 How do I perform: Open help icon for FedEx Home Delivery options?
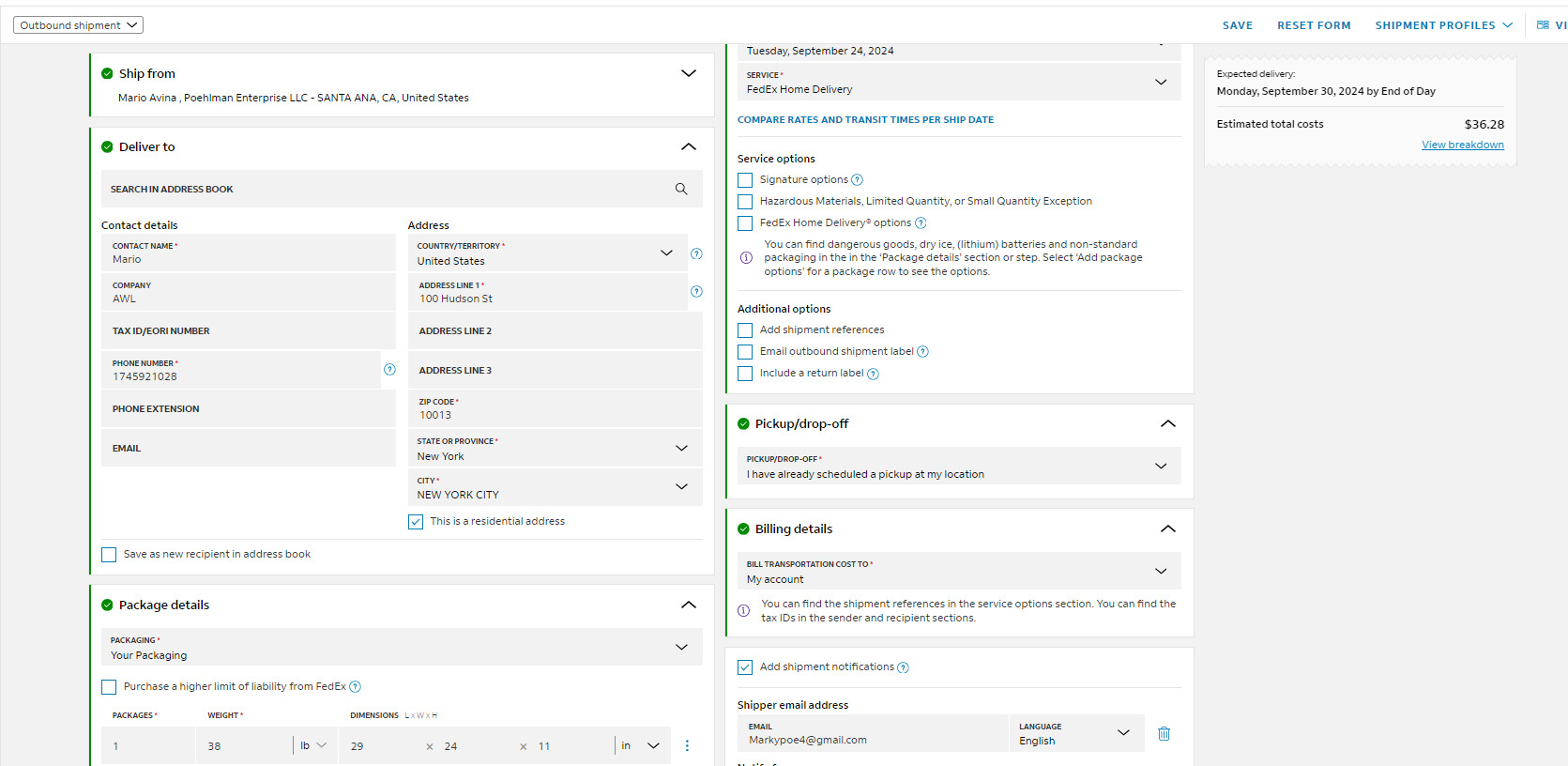coord(921,223)
